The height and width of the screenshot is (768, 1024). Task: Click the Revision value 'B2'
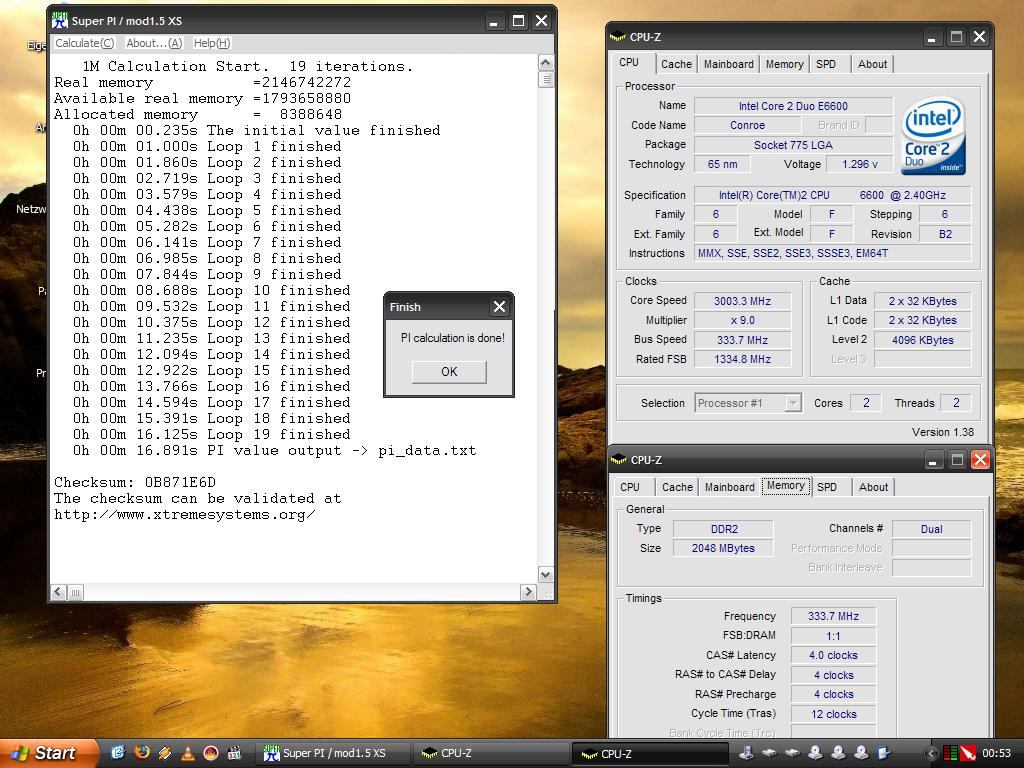coord(945,234)
